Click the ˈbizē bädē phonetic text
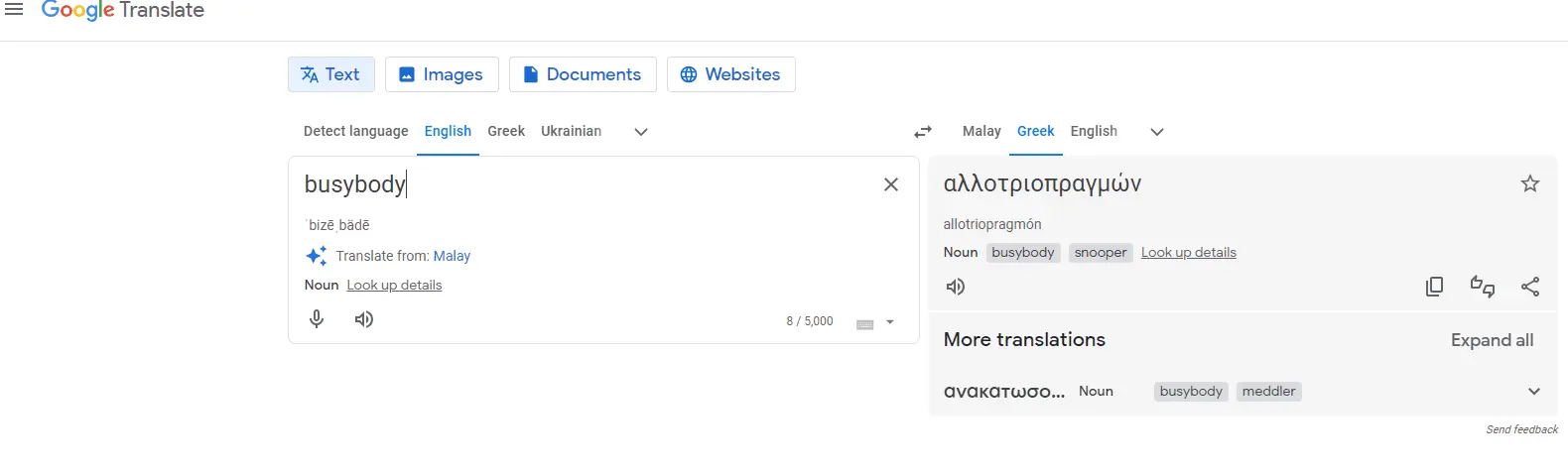 [x=337, y=225]
